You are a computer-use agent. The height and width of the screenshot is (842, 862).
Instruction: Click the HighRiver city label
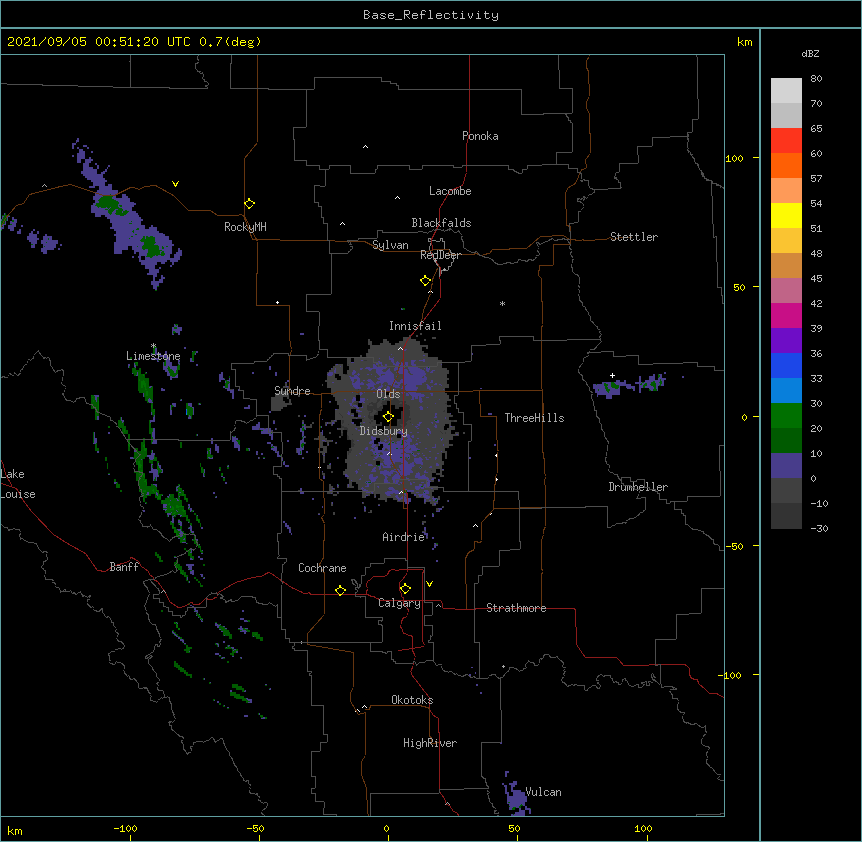tap(430, 743)
